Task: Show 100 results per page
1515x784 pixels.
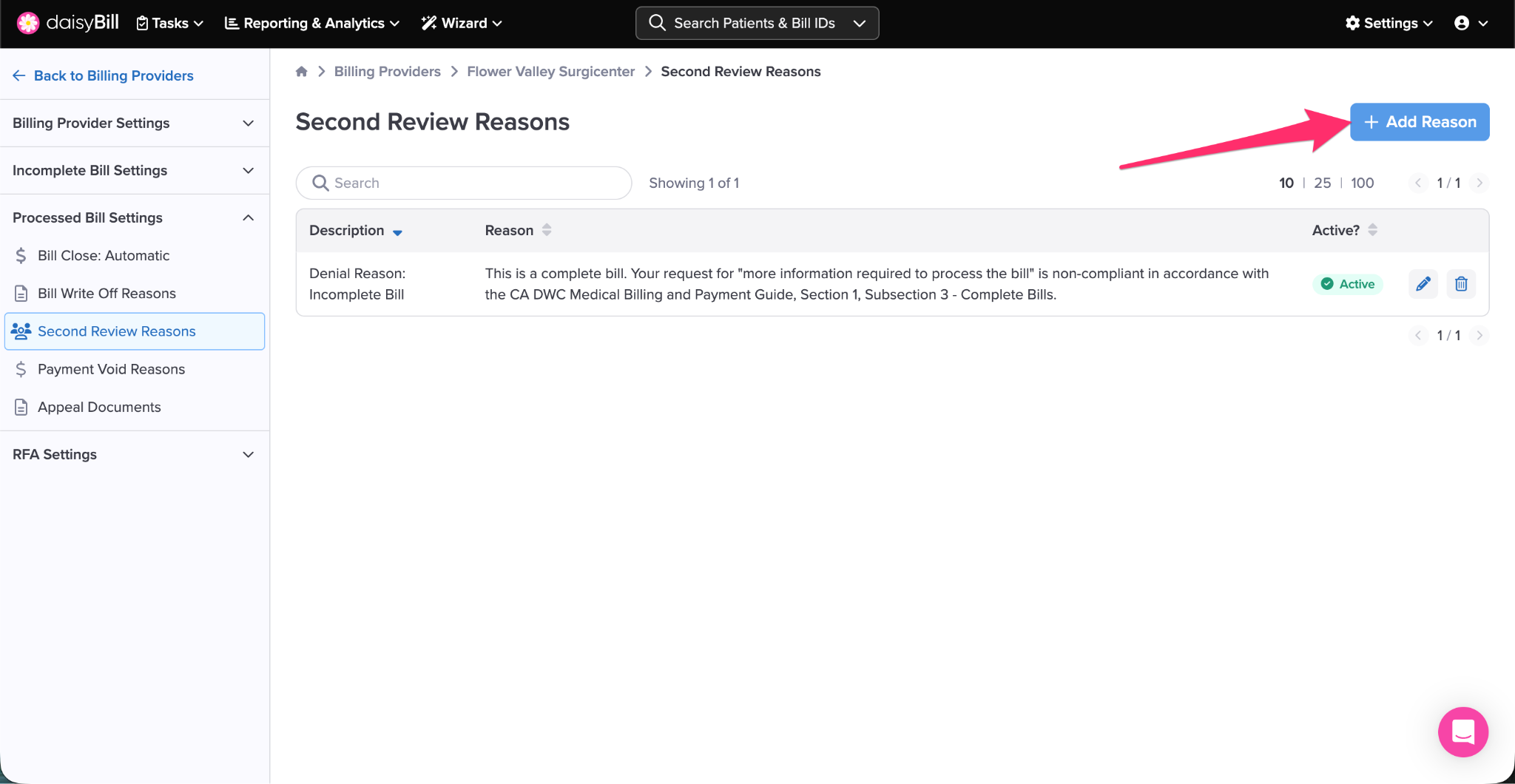Action: (x=1362, y=183)
